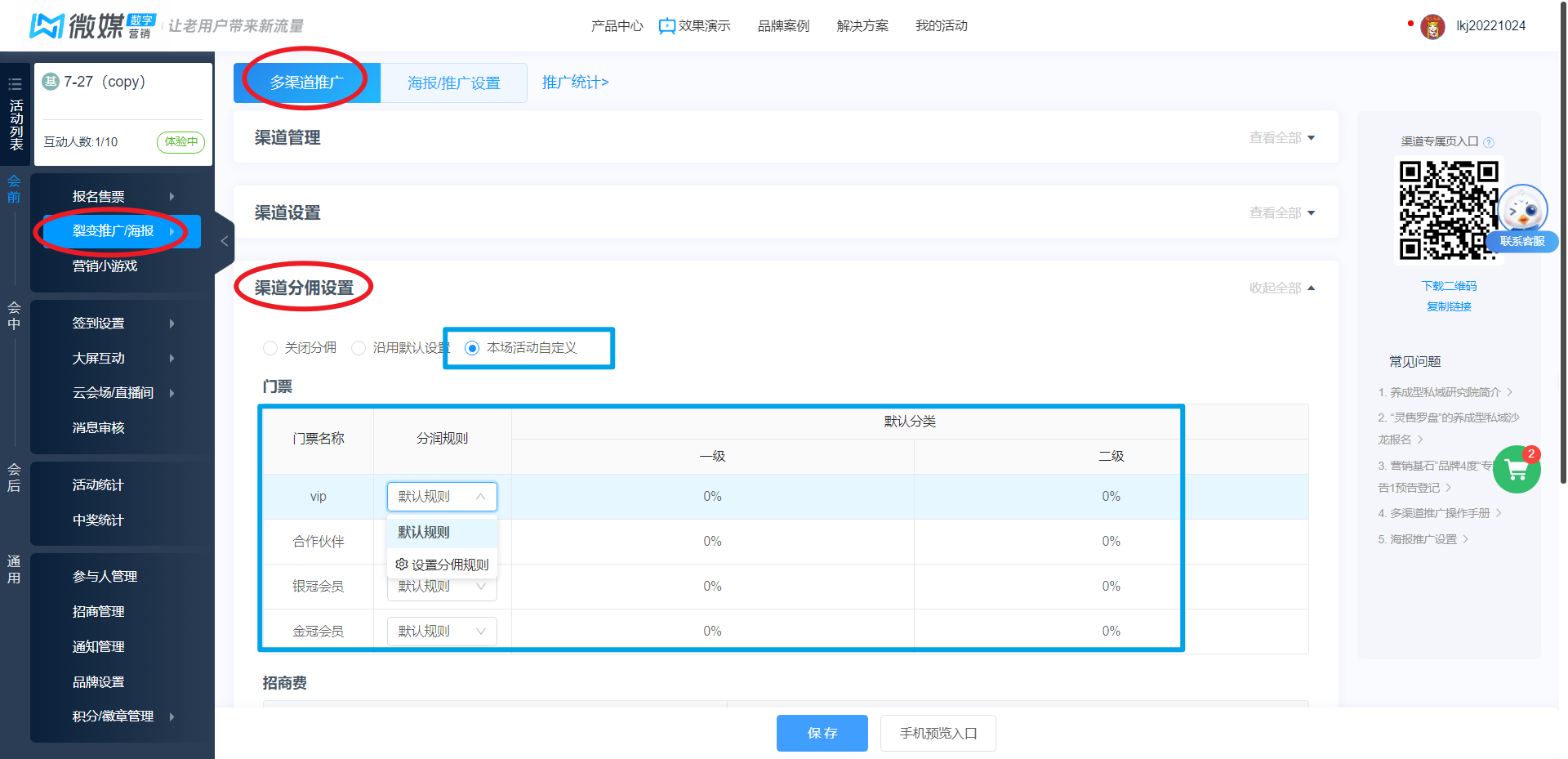Open 解决方案 in the top navigation
The image size is (1568, 759).
862,26
